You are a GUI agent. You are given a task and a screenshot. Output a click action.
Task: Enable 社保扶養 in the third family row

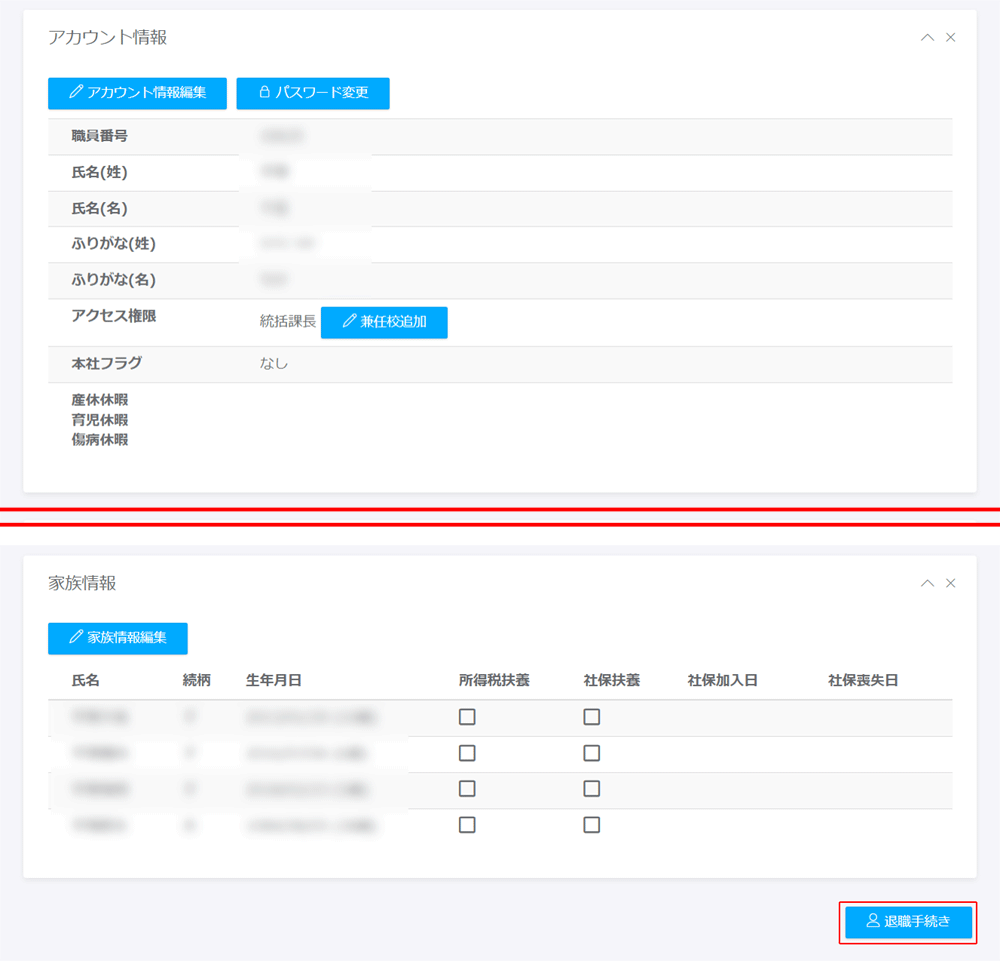592,789
